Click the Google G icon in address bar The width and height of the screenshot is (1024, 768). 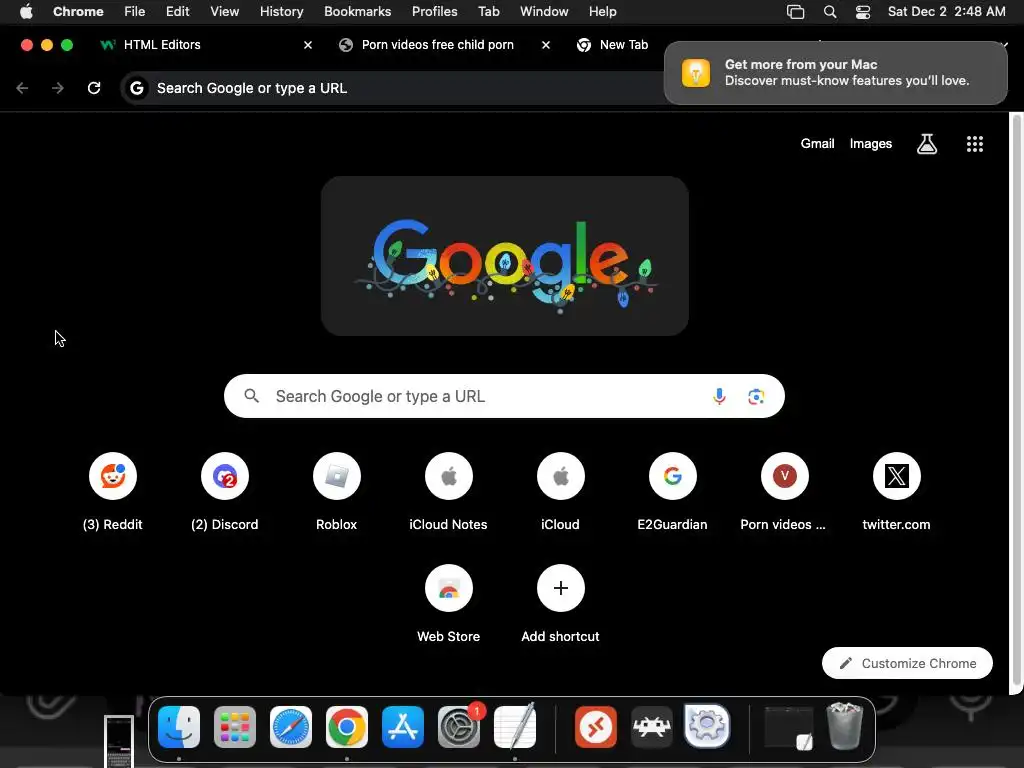click(x=136, y=88)
